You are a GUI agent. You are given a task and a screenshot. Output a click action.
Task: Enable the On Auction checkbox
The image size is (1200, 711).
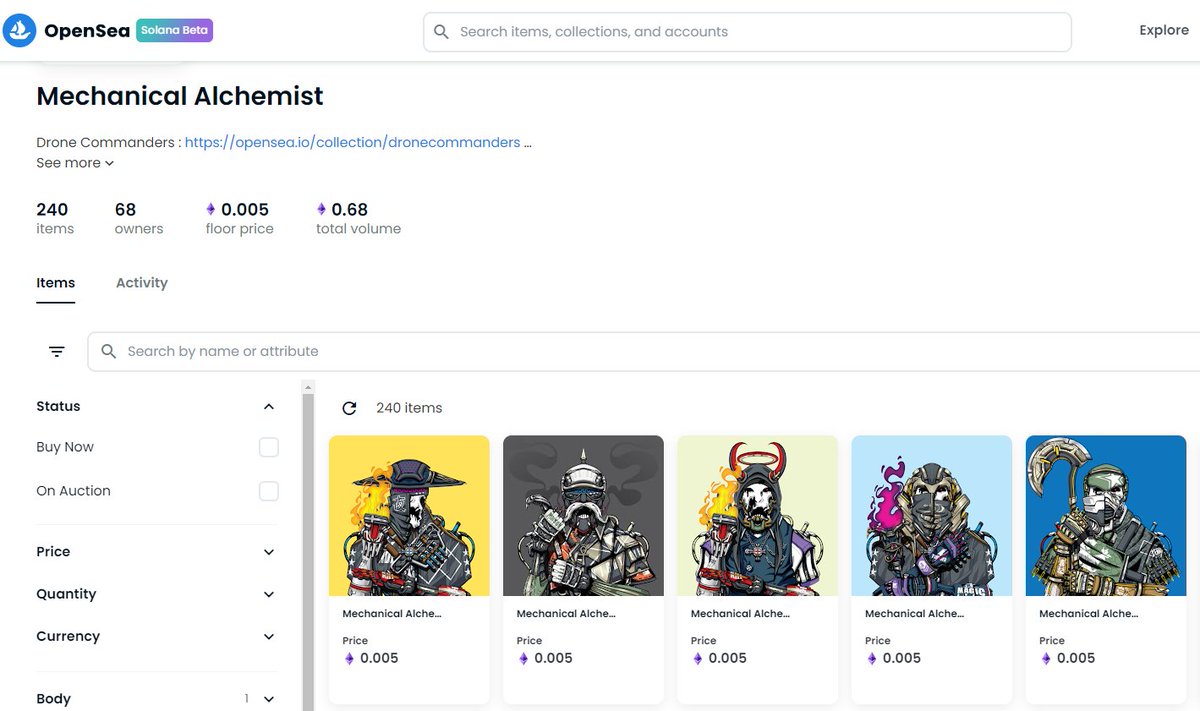pos(268,491)
